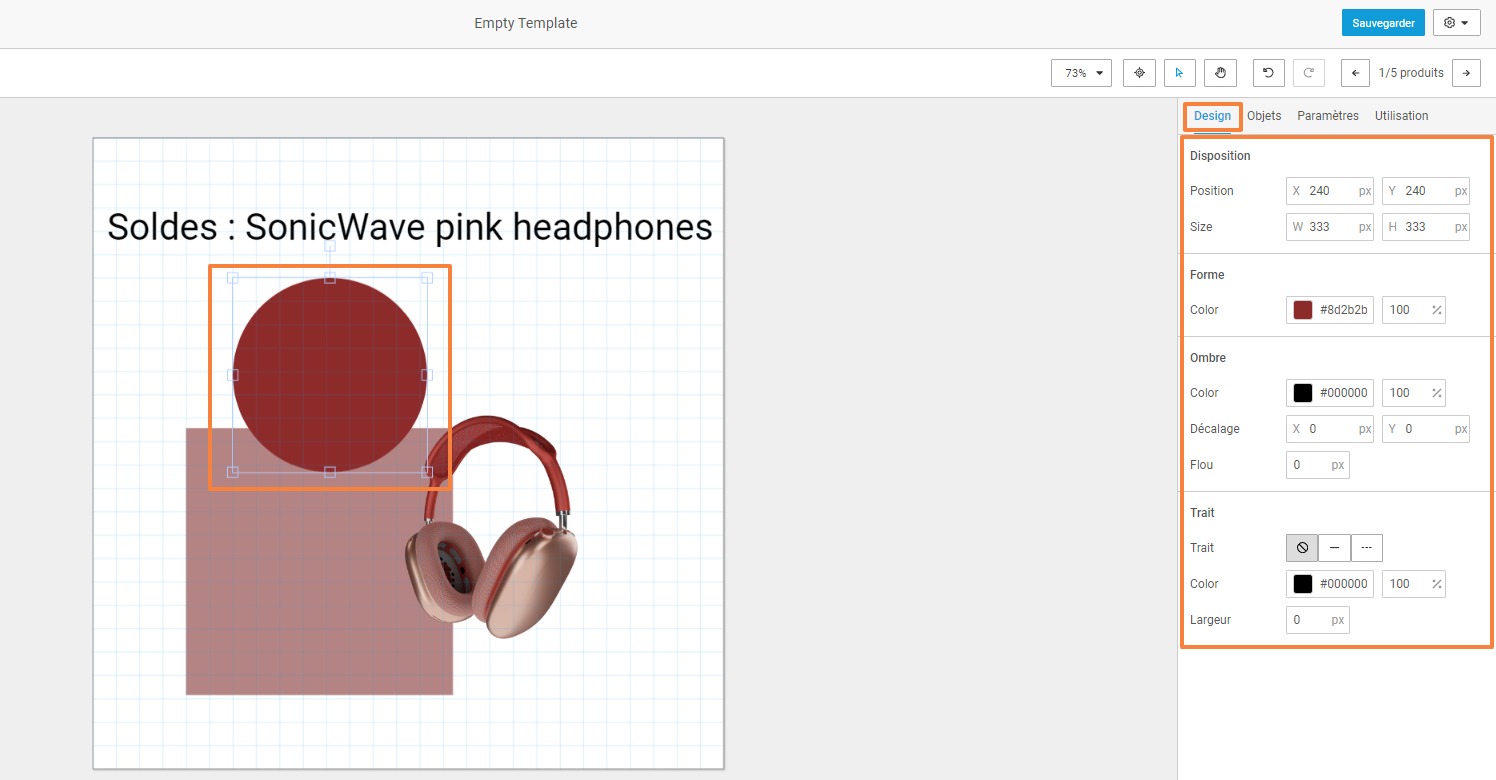Click the 1/5 produits counter
Screen dimensions: 1496x780
click(x=1411, y=73)
